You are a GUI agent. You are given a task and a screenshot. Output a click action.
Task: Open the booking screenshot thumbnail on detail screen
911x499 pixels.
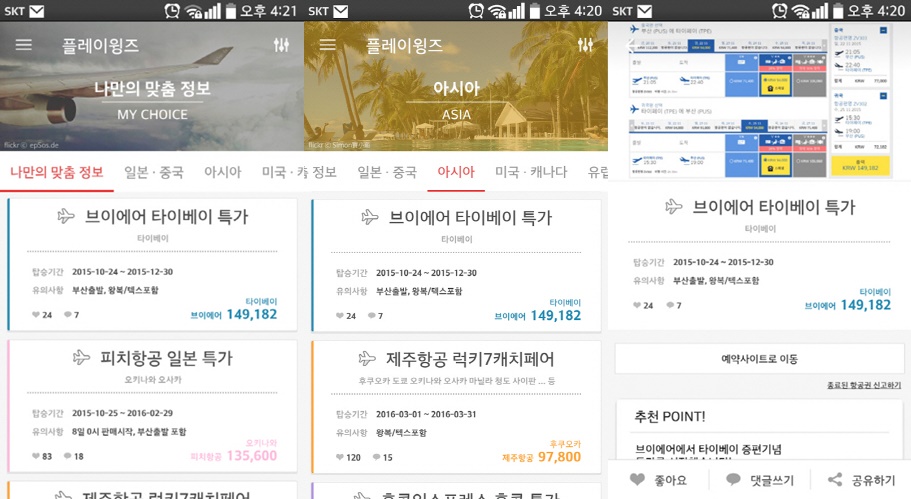[759, 102]
